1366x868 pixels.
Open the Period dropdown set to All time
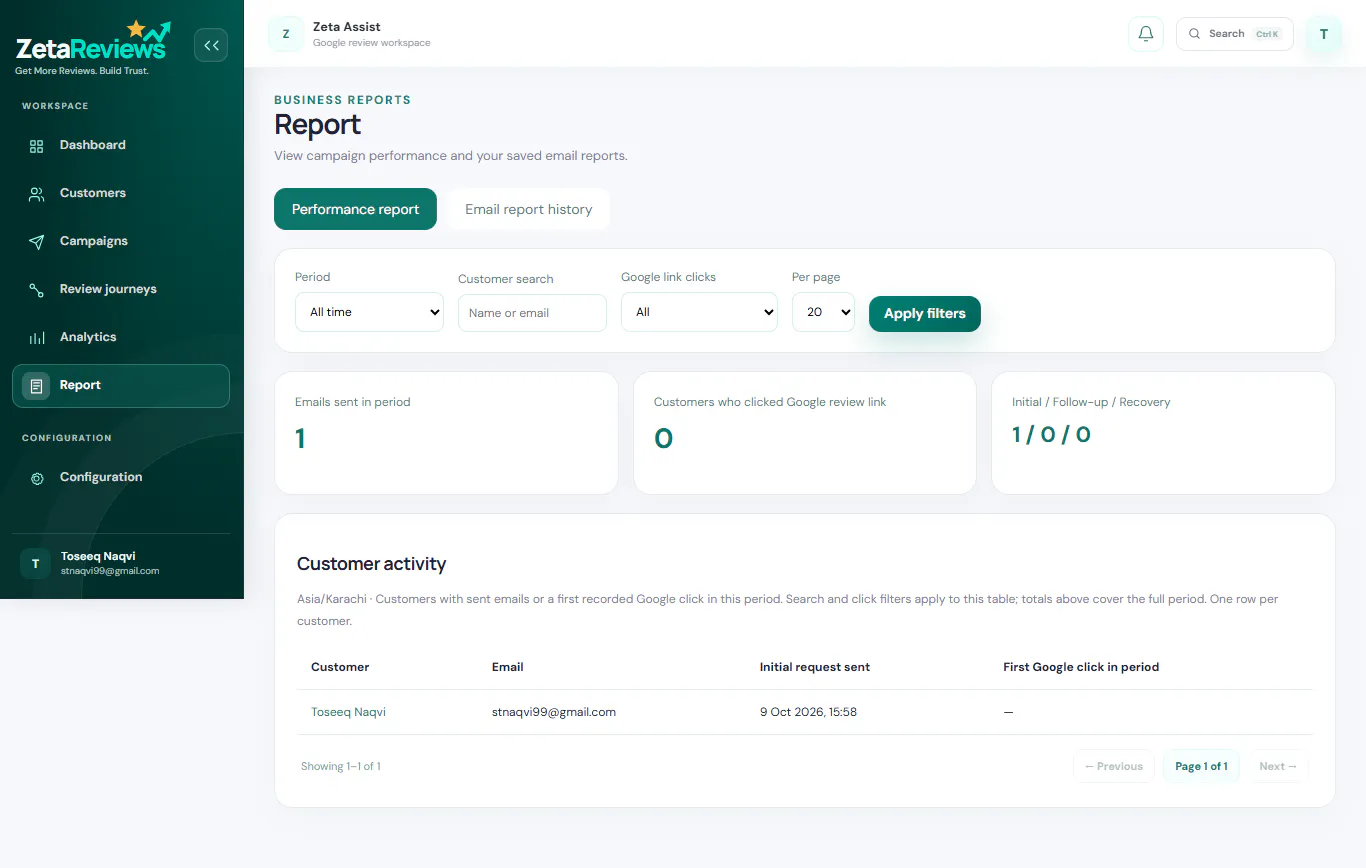pos(369,312)
